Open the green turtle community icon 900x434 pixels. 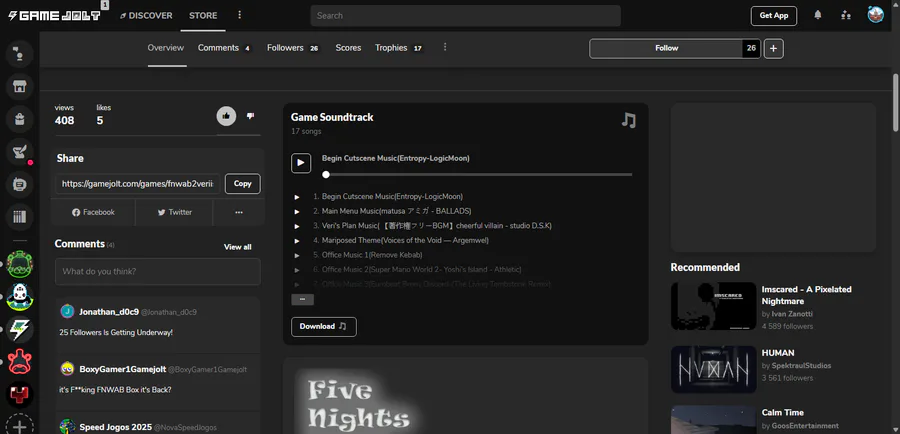pos(20,264)
